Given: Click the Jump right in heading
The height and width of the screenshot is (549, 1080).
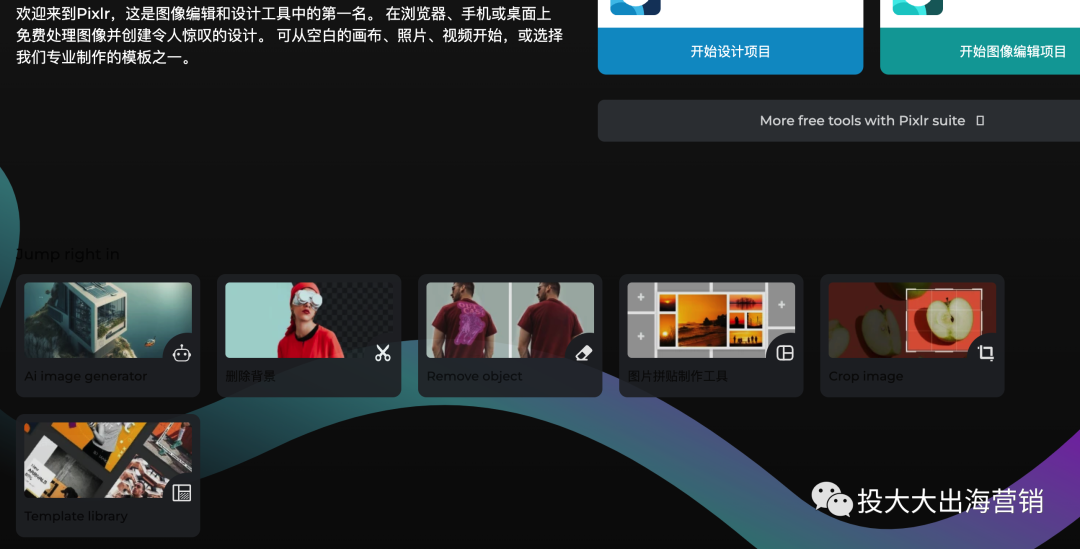Looking at the screenshot, I should (x=68, y=254).
